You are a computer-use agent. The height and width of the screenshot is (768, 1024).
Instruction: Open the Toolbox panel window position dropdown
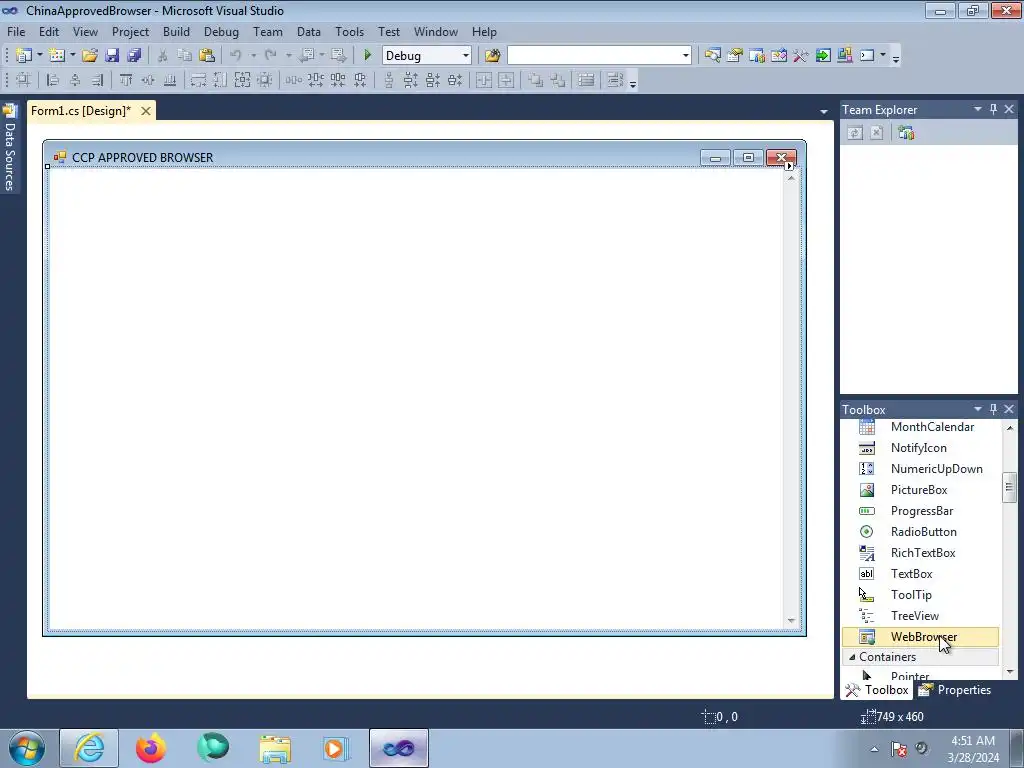(978, 409)
